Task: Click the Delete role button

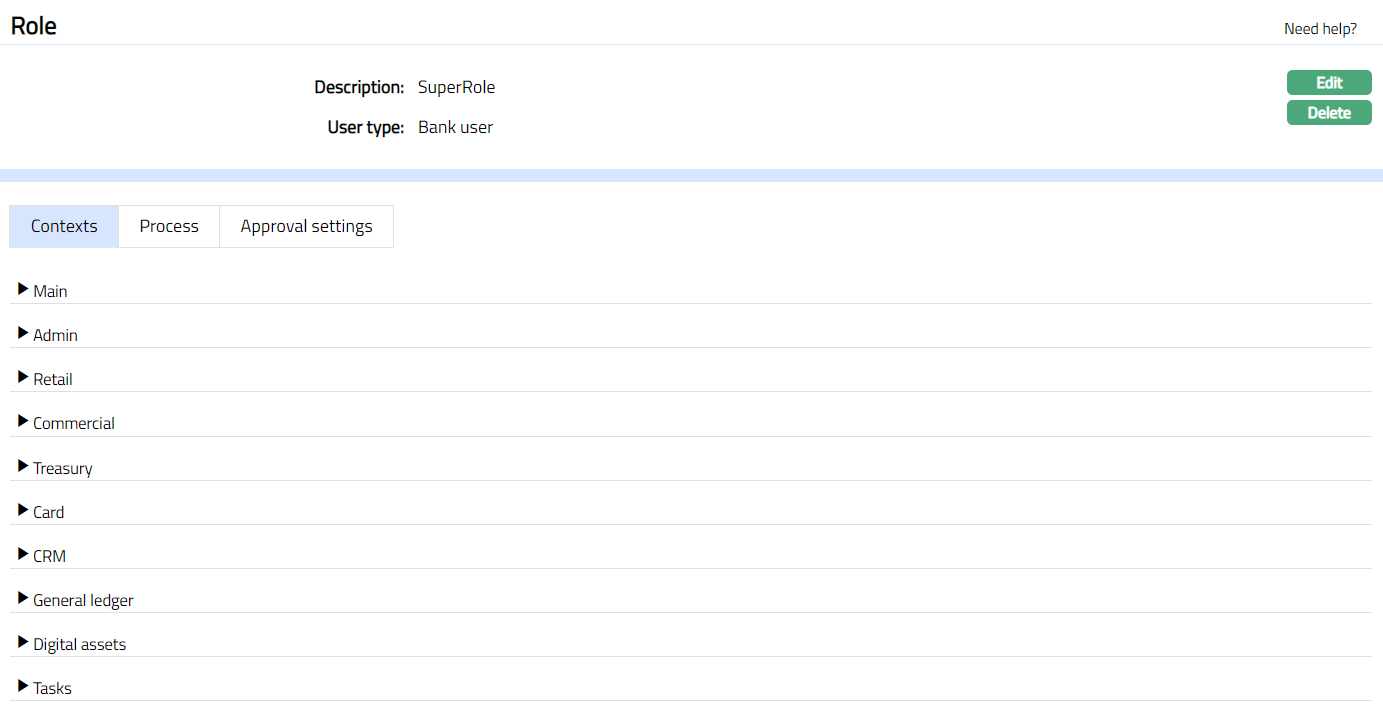Action: click(x=1328, y=113)
